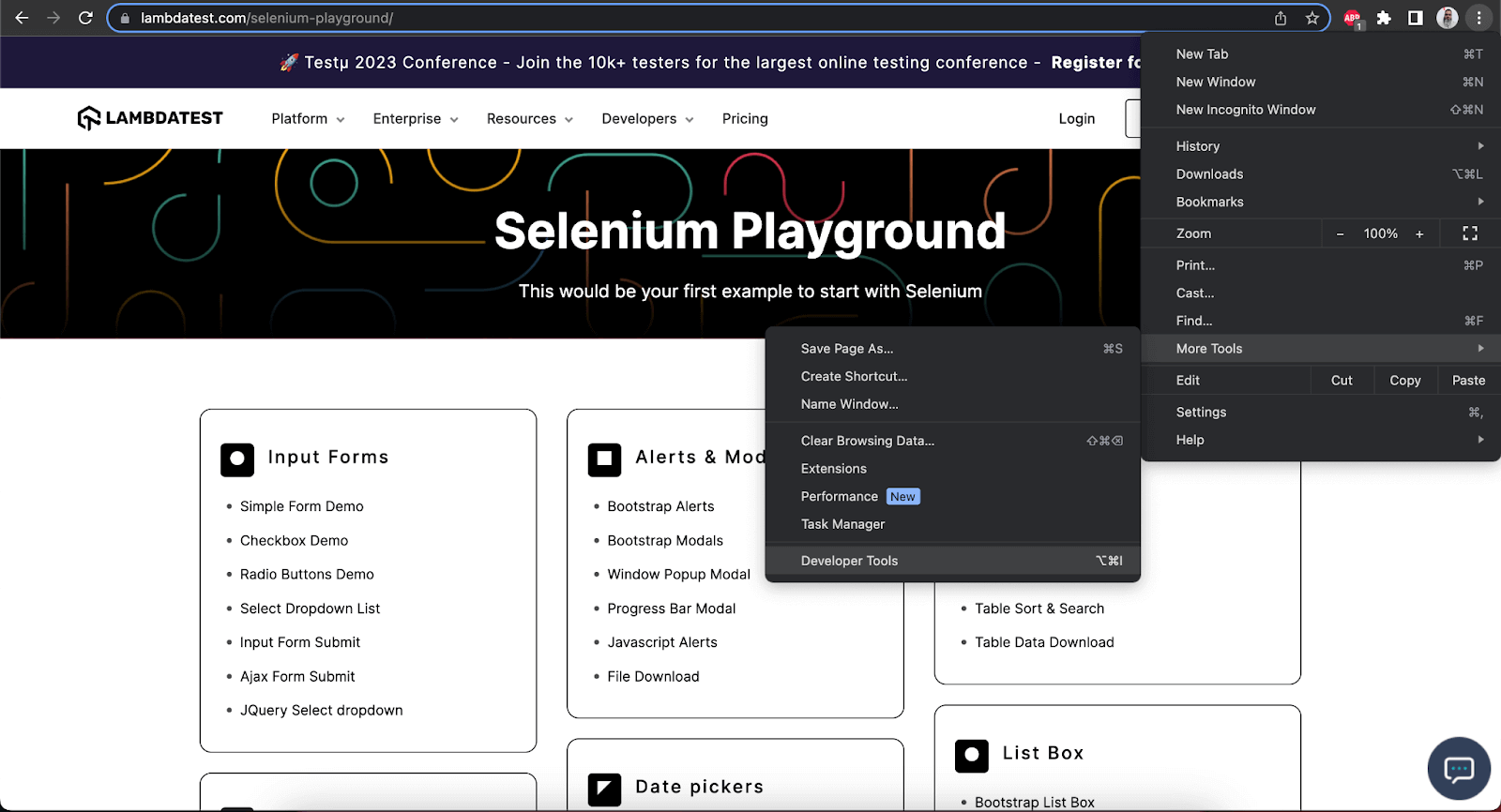This screenshot has width=1501, height=812.
Task: Open Developer Tools
Action: coord(953,561)
